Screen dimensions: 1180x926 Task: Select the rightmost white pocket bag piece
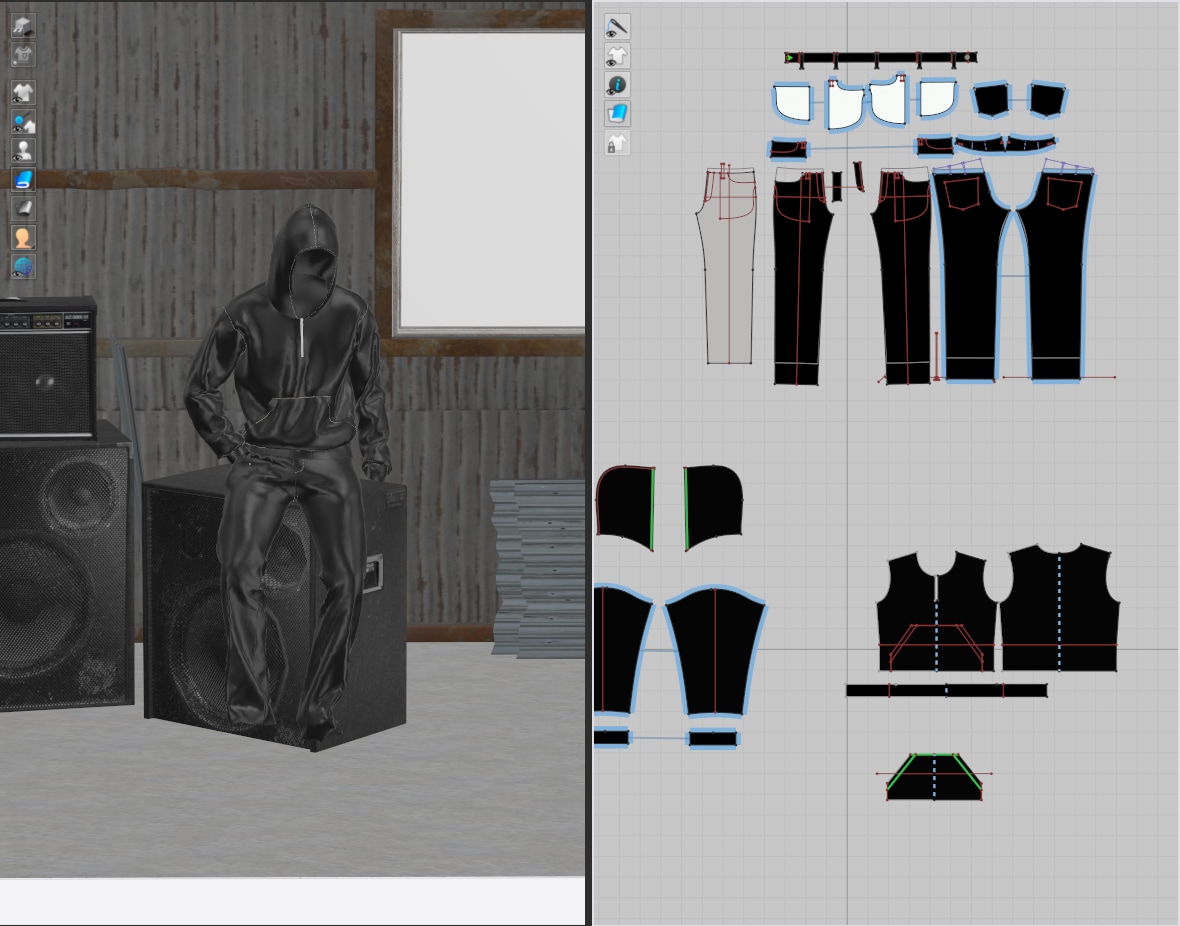937,99
